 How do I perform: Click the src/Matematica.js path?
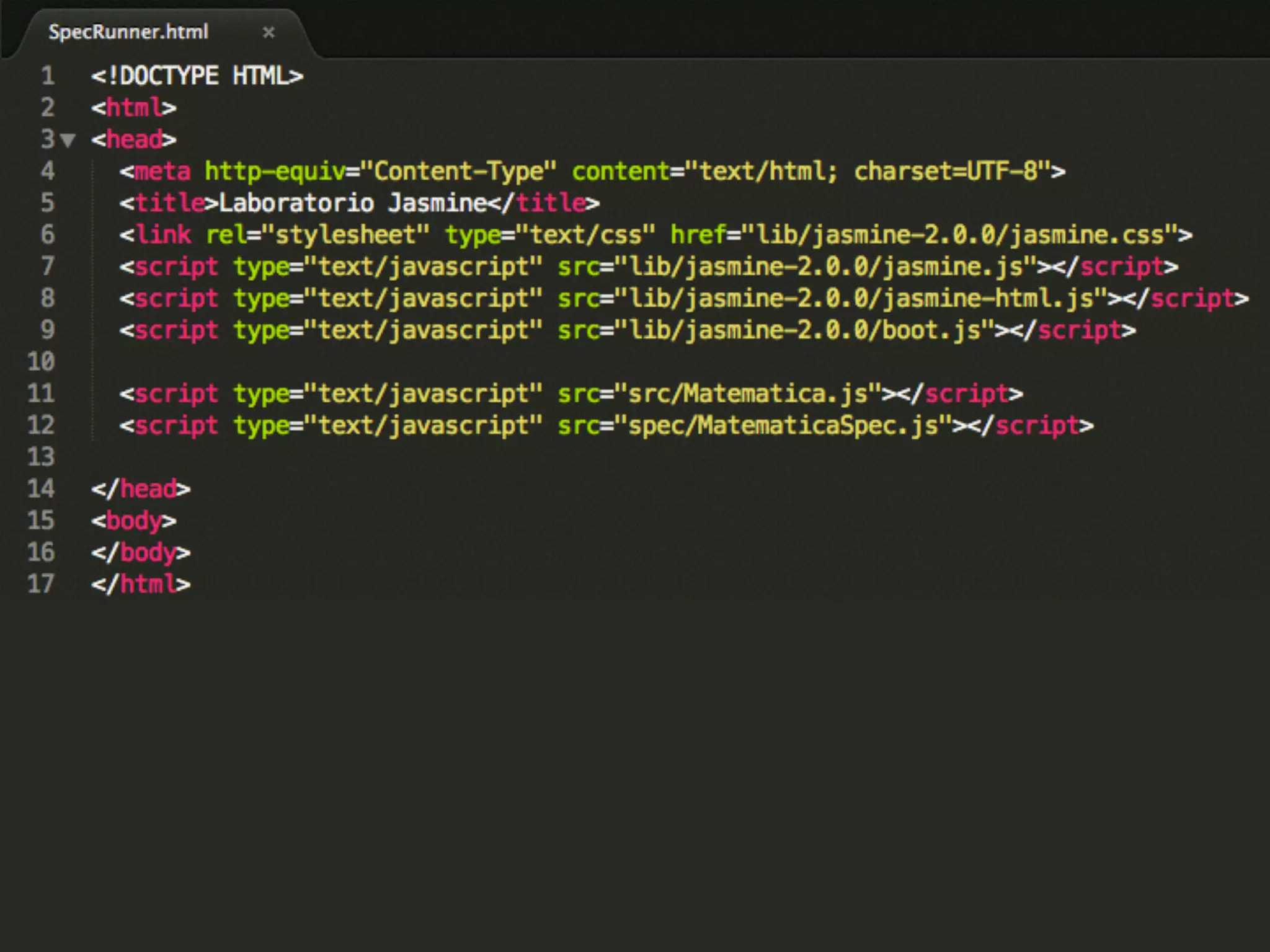[748, 394]
